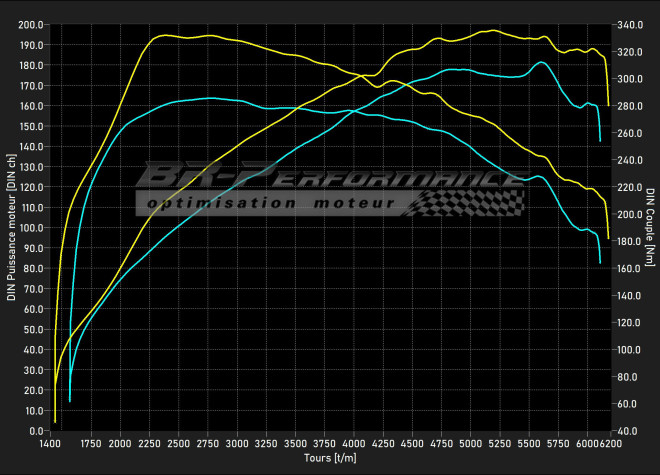Click the 340.0 label on right axis

[x=630, y=24]
